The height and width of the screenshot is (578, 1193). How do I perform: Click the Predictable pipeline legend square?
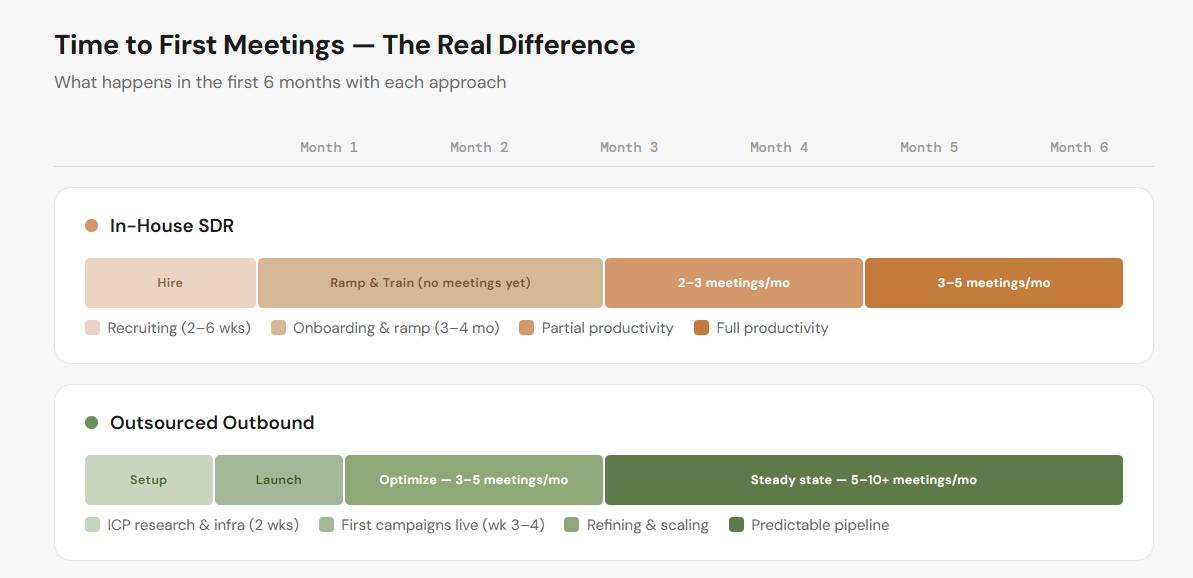[x=736, y=524]
